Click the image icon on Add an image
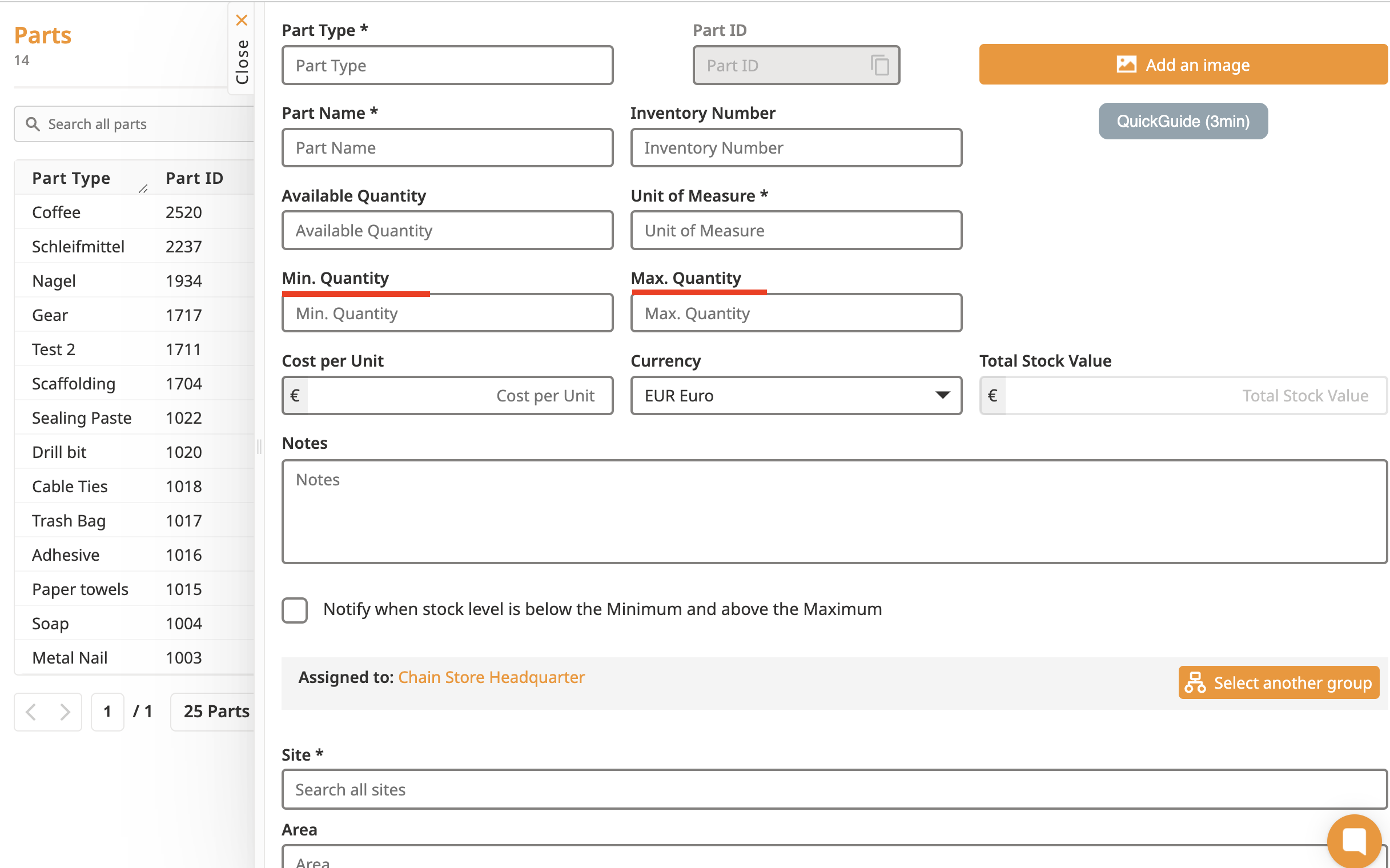Viewport: 1390px width, 868px height. [1126, 65]
